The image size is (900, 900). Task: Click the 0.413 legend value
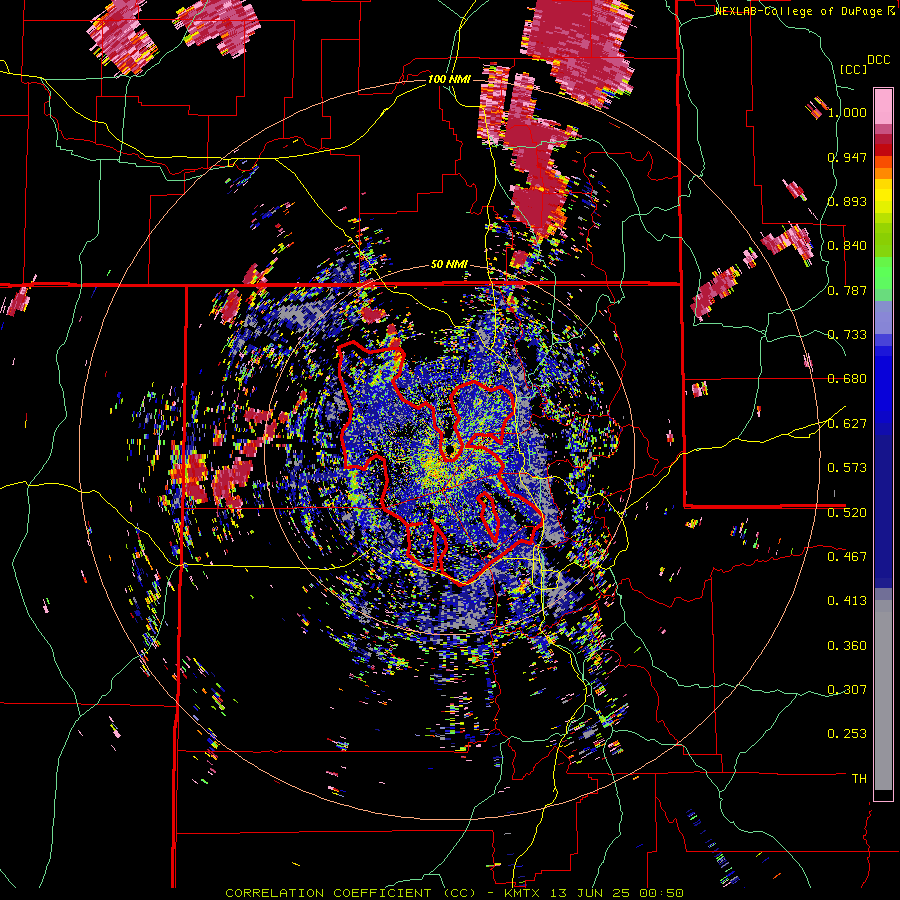click(x=847, y=601)
